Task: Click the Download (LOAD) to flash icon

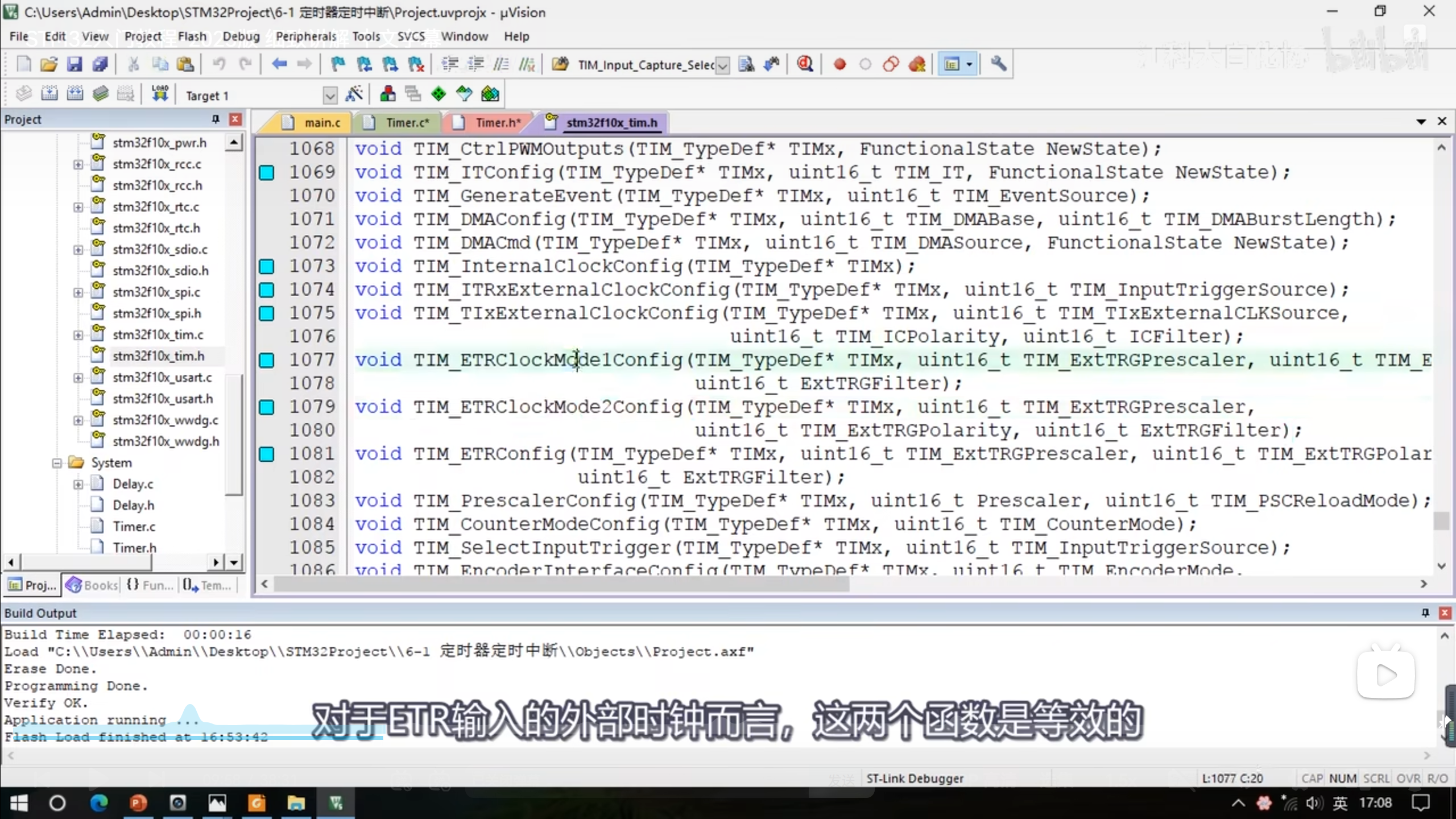Action: (x=160, y=94)
